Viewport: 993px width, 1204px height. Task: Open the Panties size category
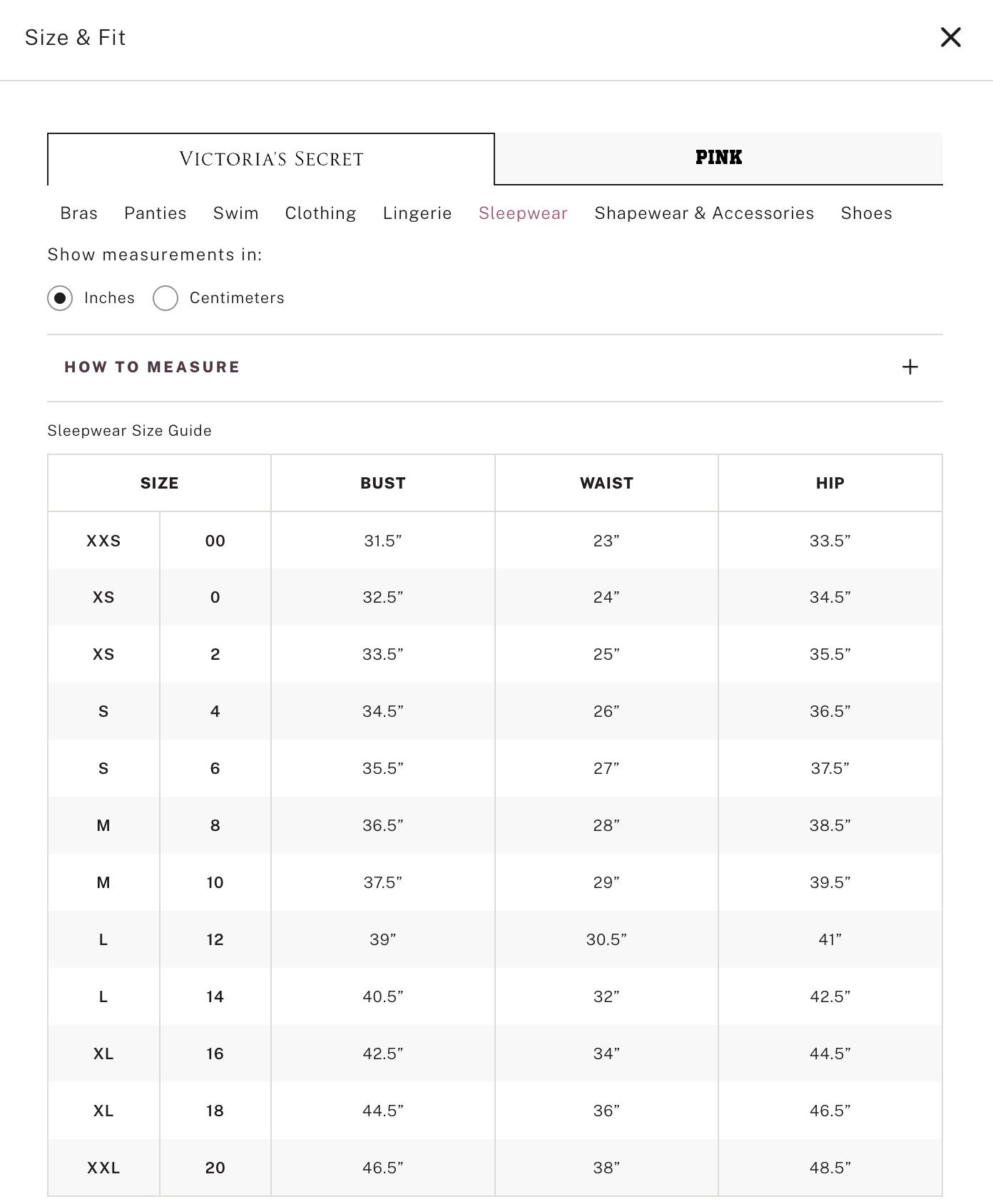156,213
